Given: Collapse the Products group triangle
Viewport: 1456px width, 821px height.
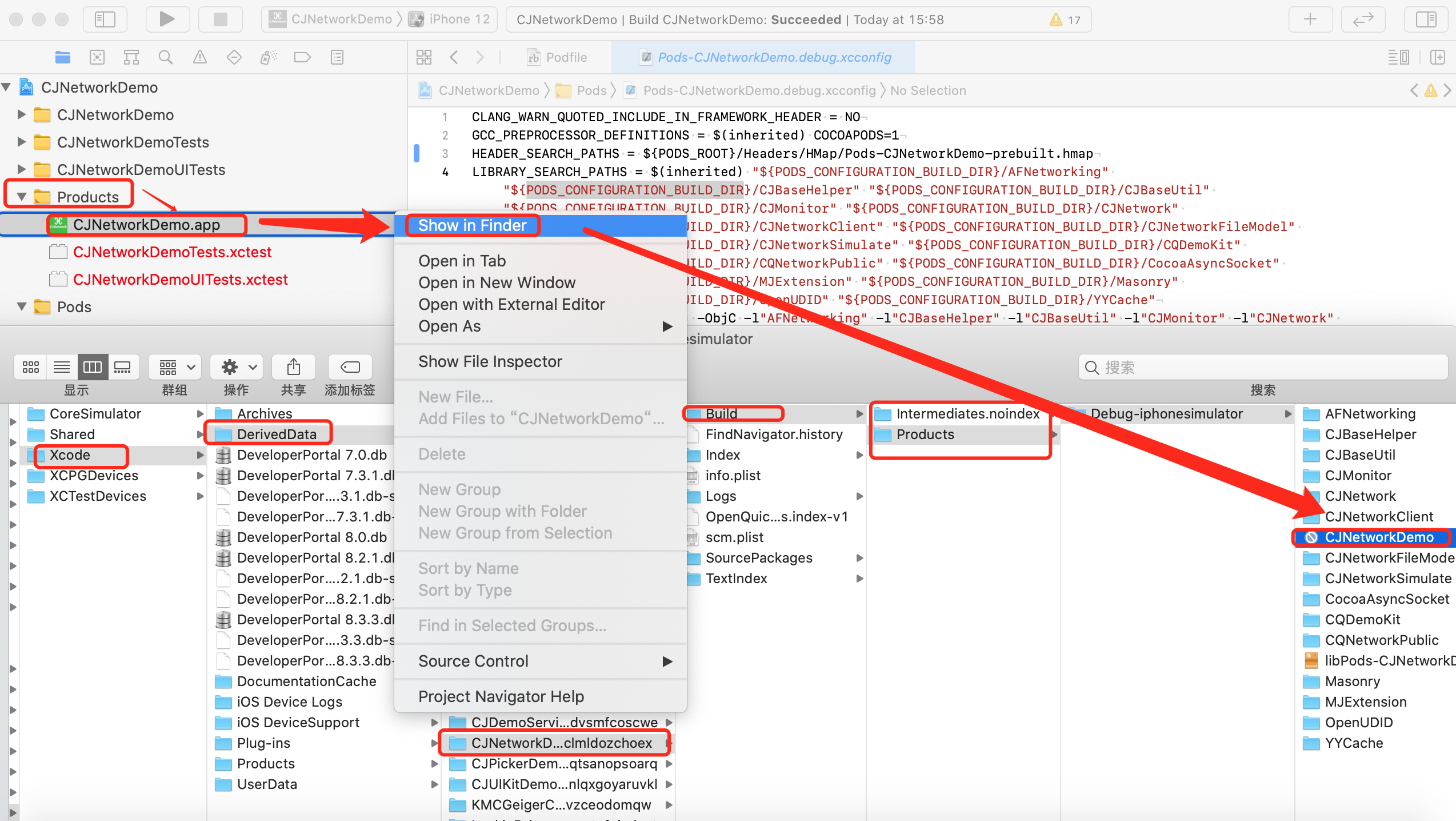Looking at the screenshot, I should pyautogui.click(x=22, y=197).
